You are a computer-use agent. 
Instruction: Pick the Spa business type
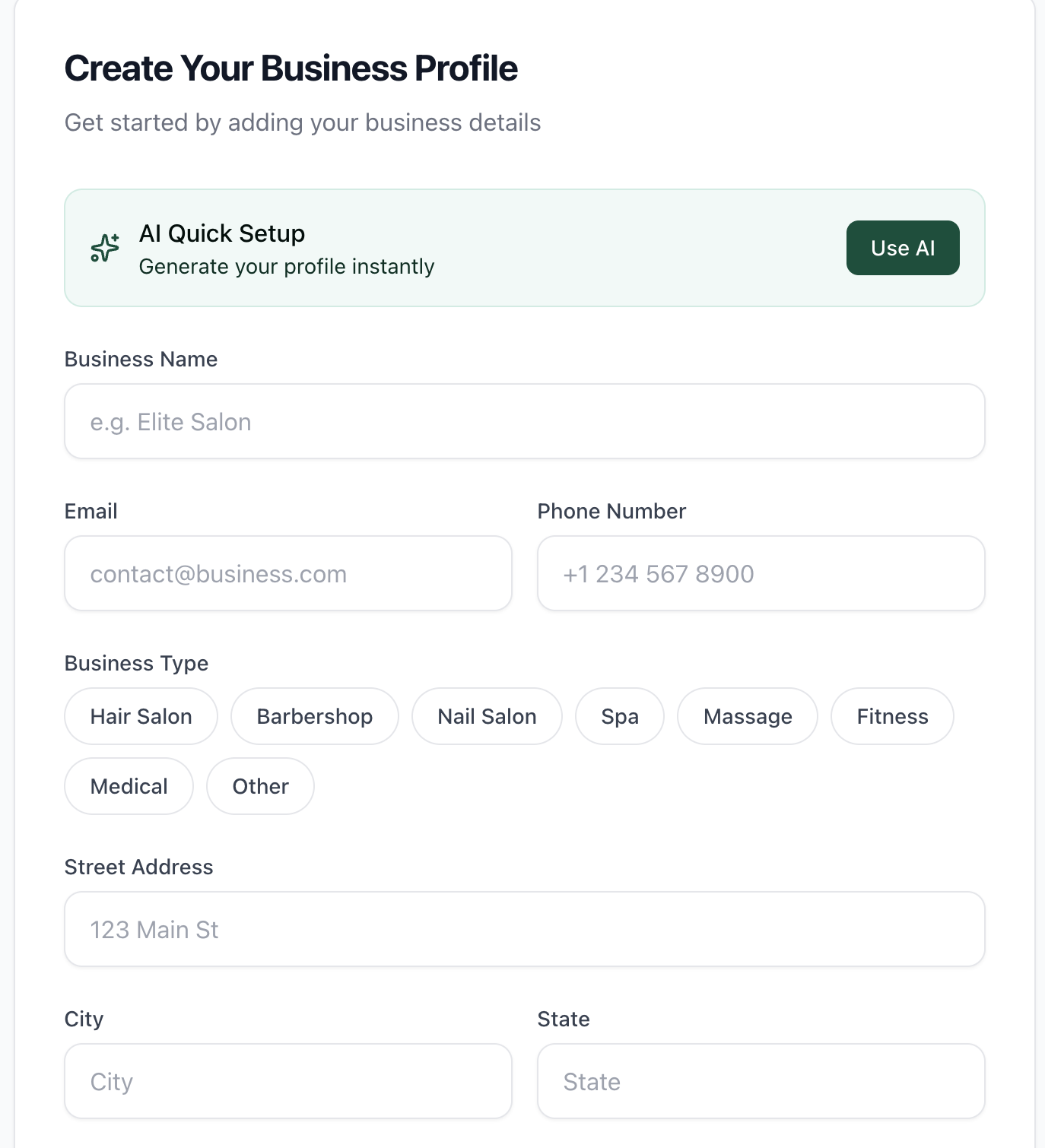(x=619, y=716)
